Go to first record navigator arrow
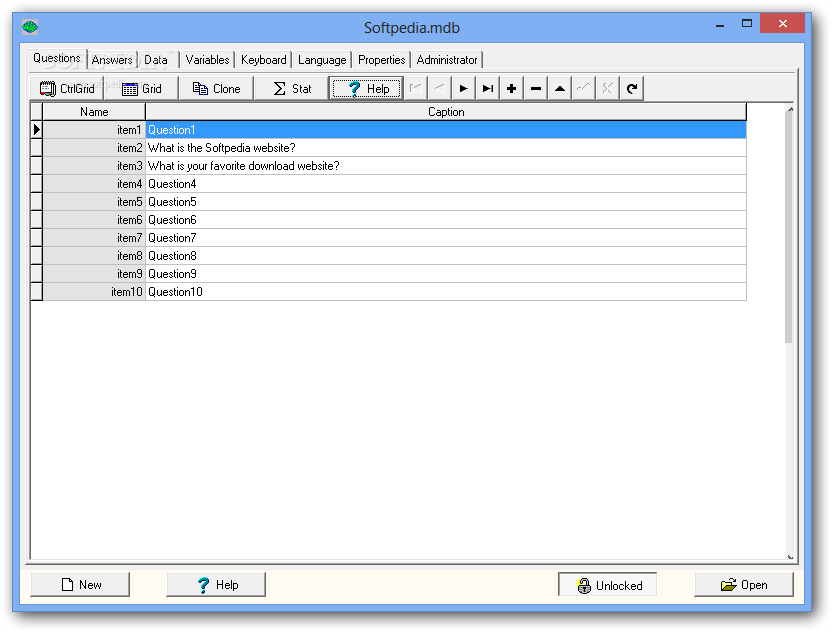This screenshot has height=632, width=832. tap(415, 89)
